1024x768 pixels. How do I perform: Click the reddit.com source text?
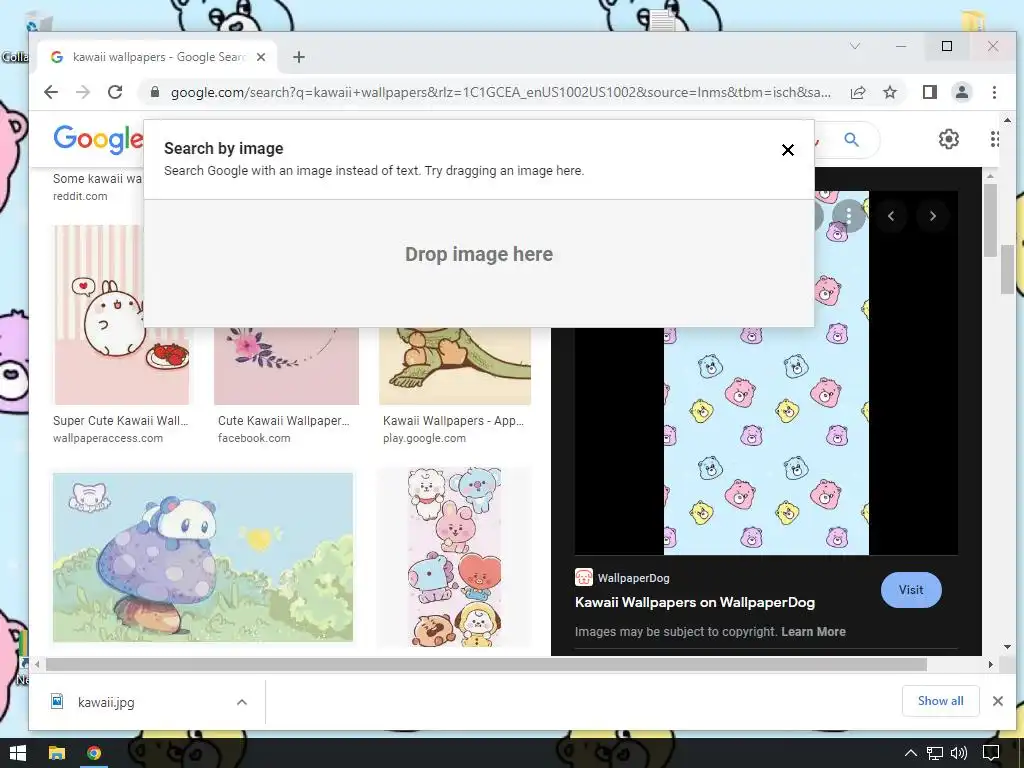coord(80,196)
